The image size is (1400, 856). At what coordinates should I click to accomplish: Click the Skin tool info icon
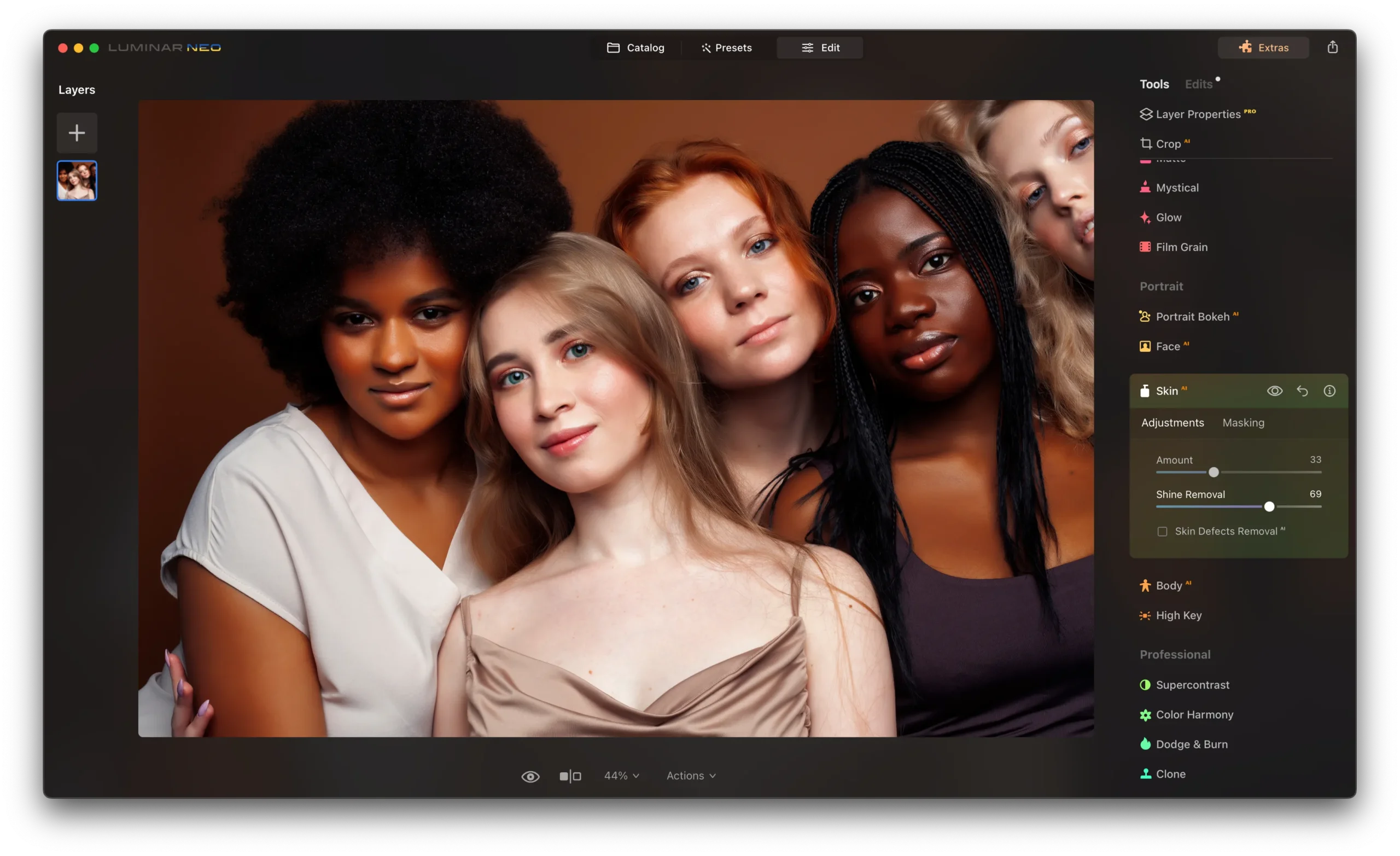coord(1329,391)
